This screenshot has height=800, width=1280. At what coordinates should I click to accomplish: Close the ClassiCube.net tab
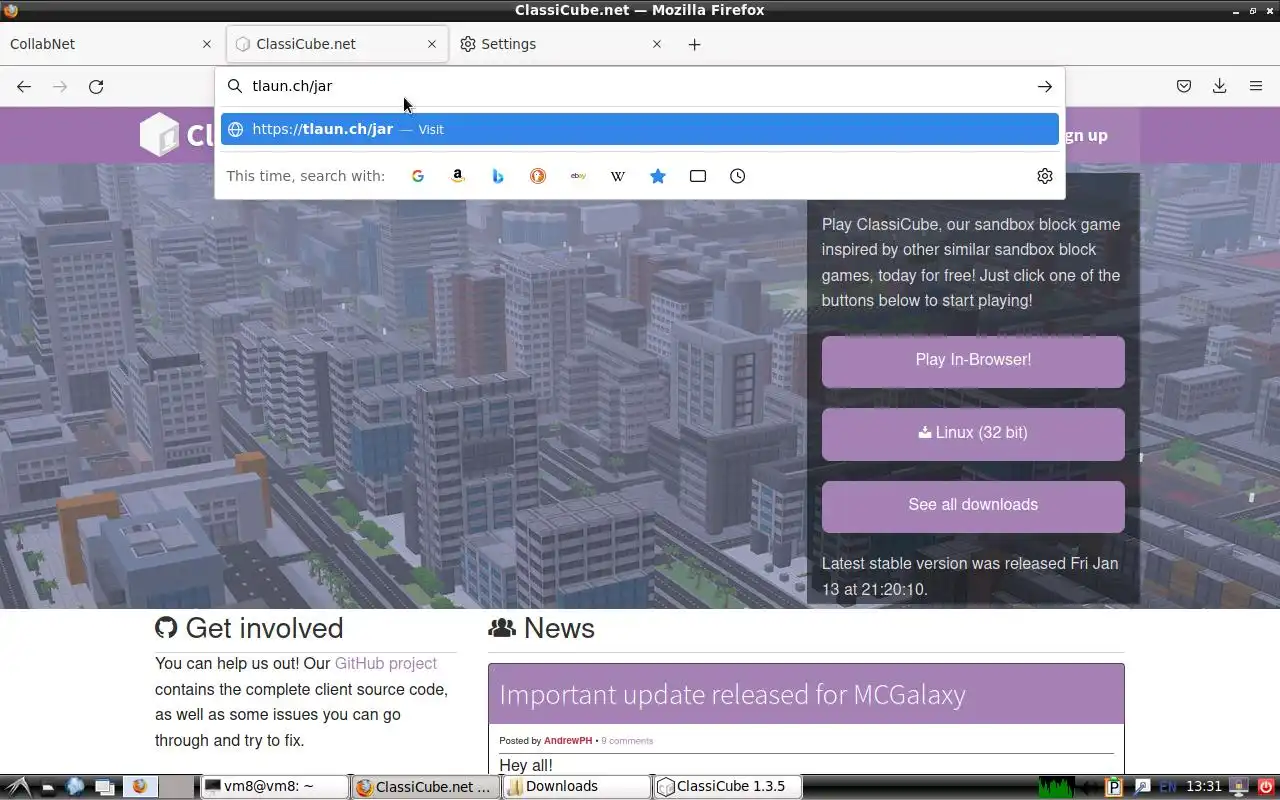432,44
